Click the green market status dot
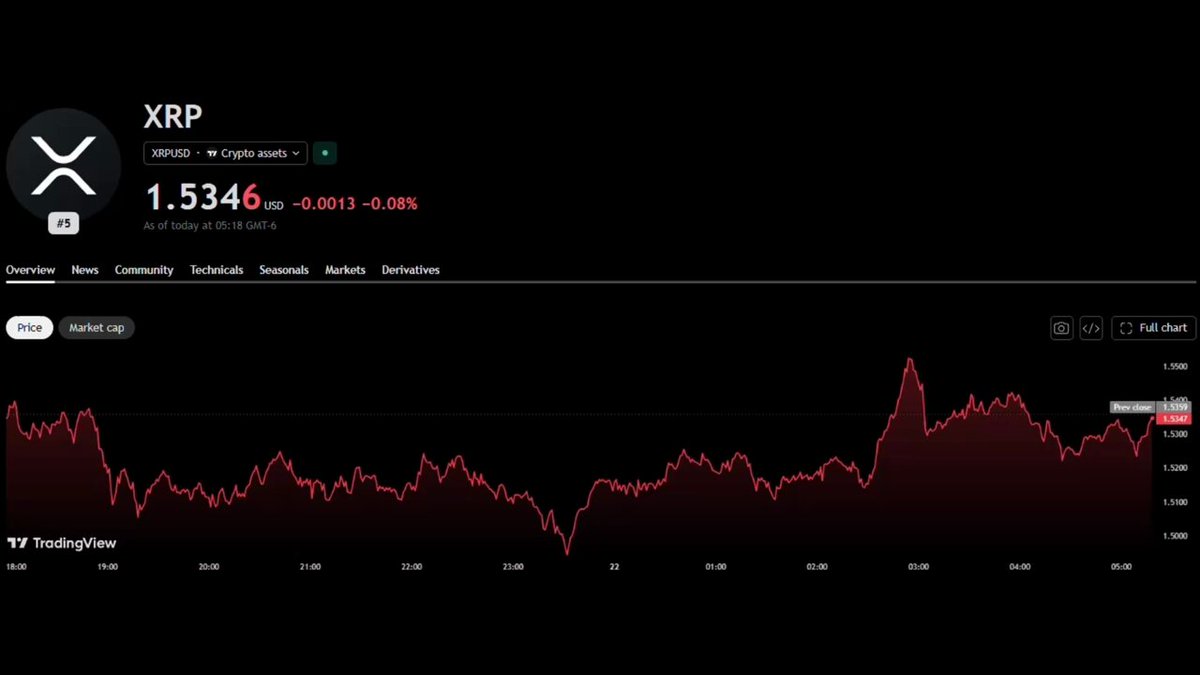The height and width of the screenshot is (675, 1200). click(x=325, y=153)
